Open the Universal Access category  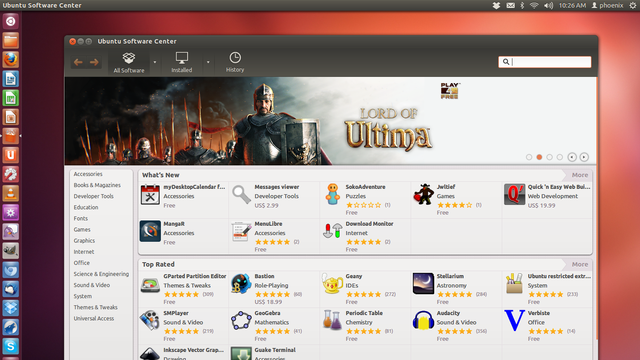(94, 318)
